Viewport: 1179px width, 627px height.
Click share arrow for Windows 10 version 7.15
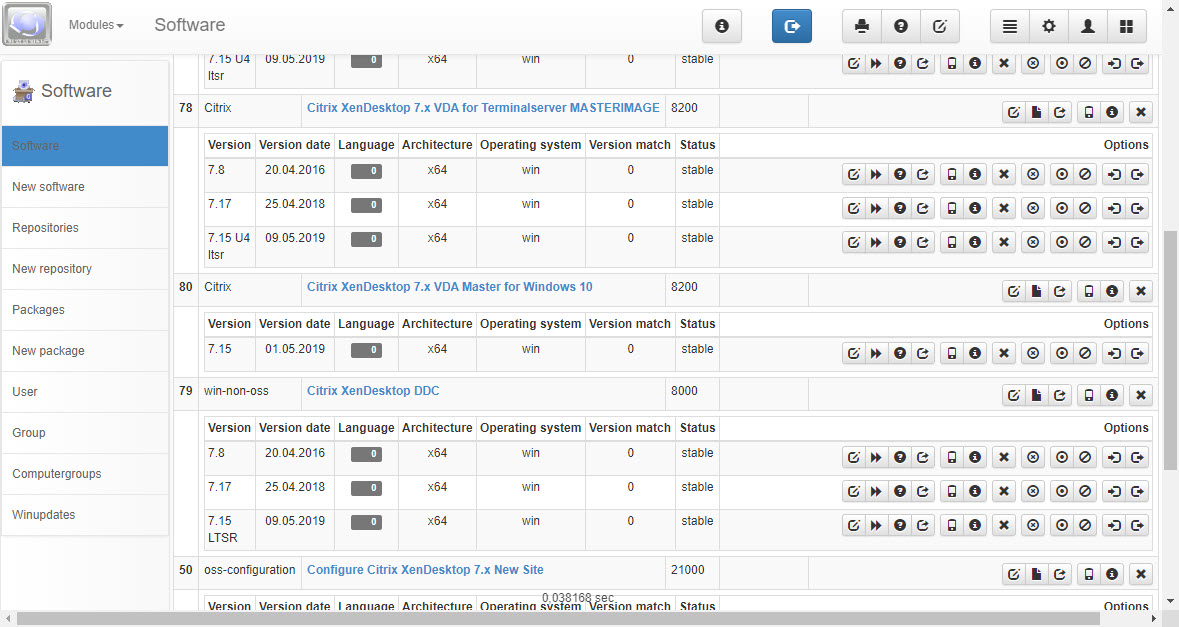[923, 353]
